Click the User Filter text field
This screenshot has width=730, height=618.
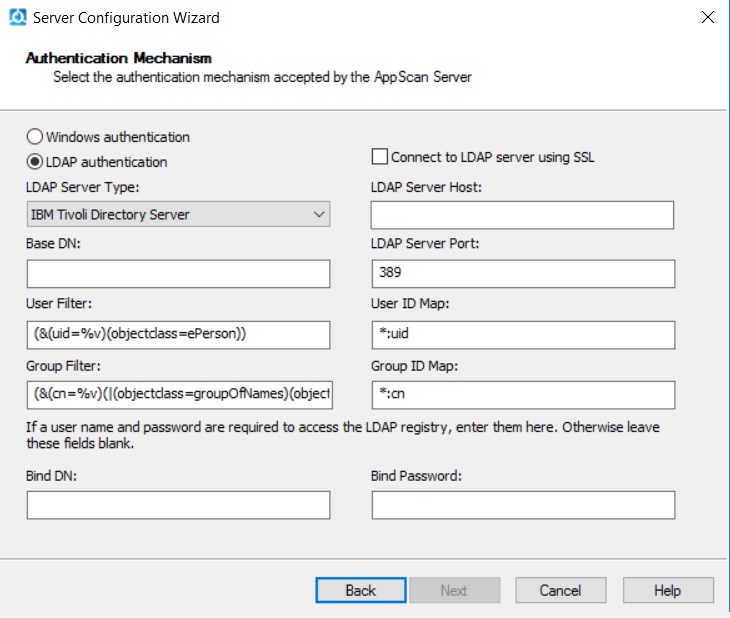[x=178, y=334]
